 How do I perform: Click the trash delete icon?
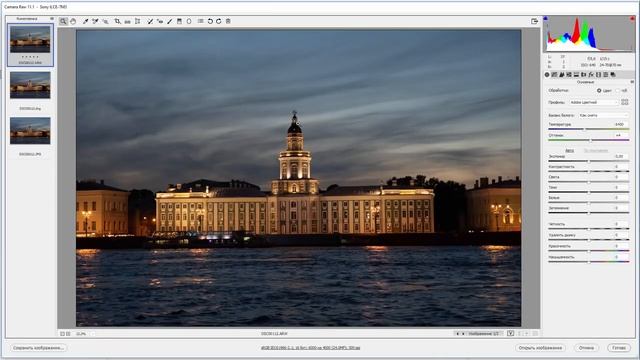tap(228, 21)
